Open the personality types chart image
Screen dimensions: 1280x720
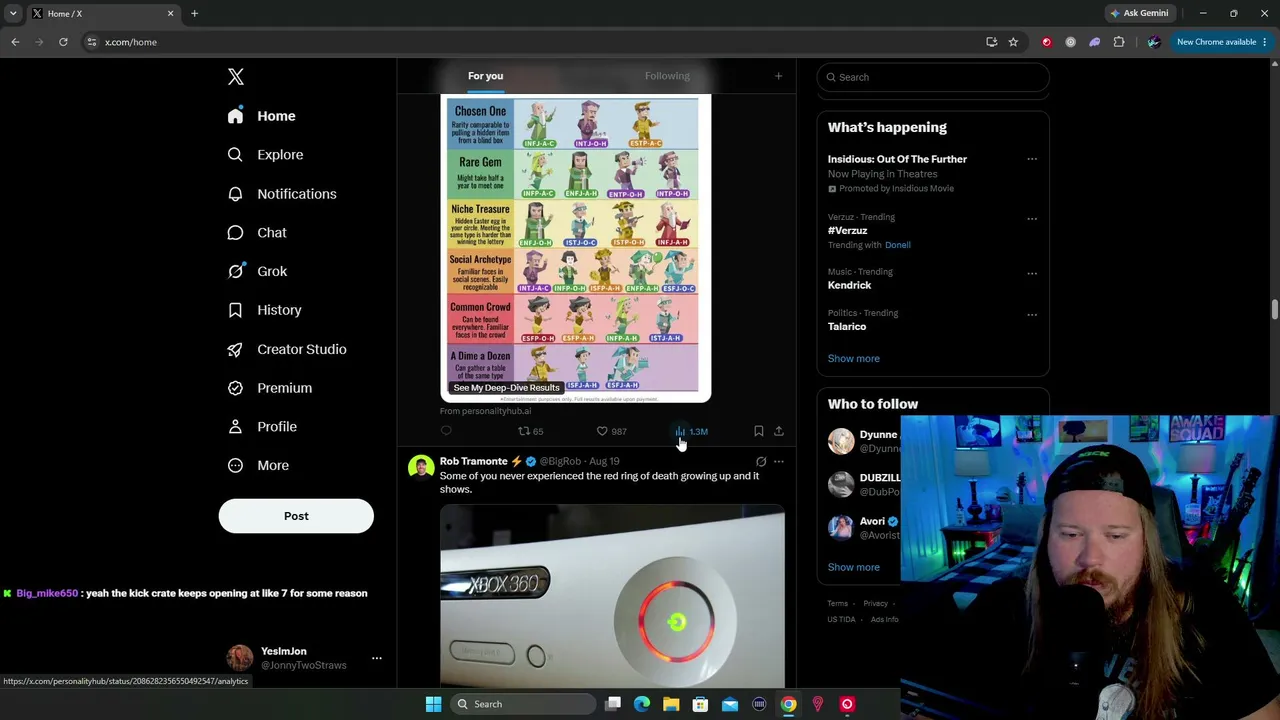click(x=575, y=248)
